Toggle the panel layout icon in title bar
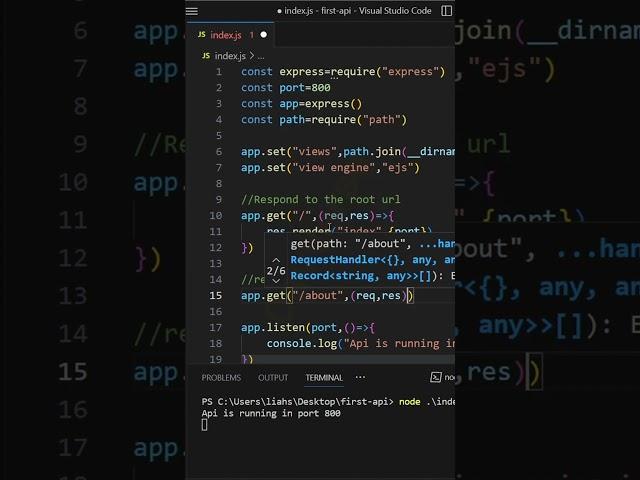640x480 pixels. pyautogui.click(x=446, y=11)
